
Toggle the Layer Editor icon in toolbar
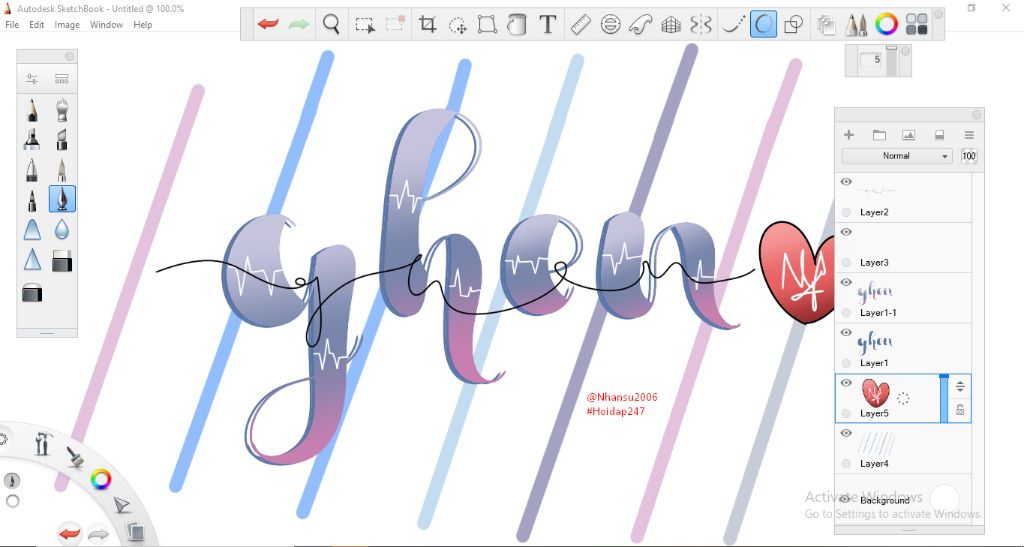(x=826, y=25)
